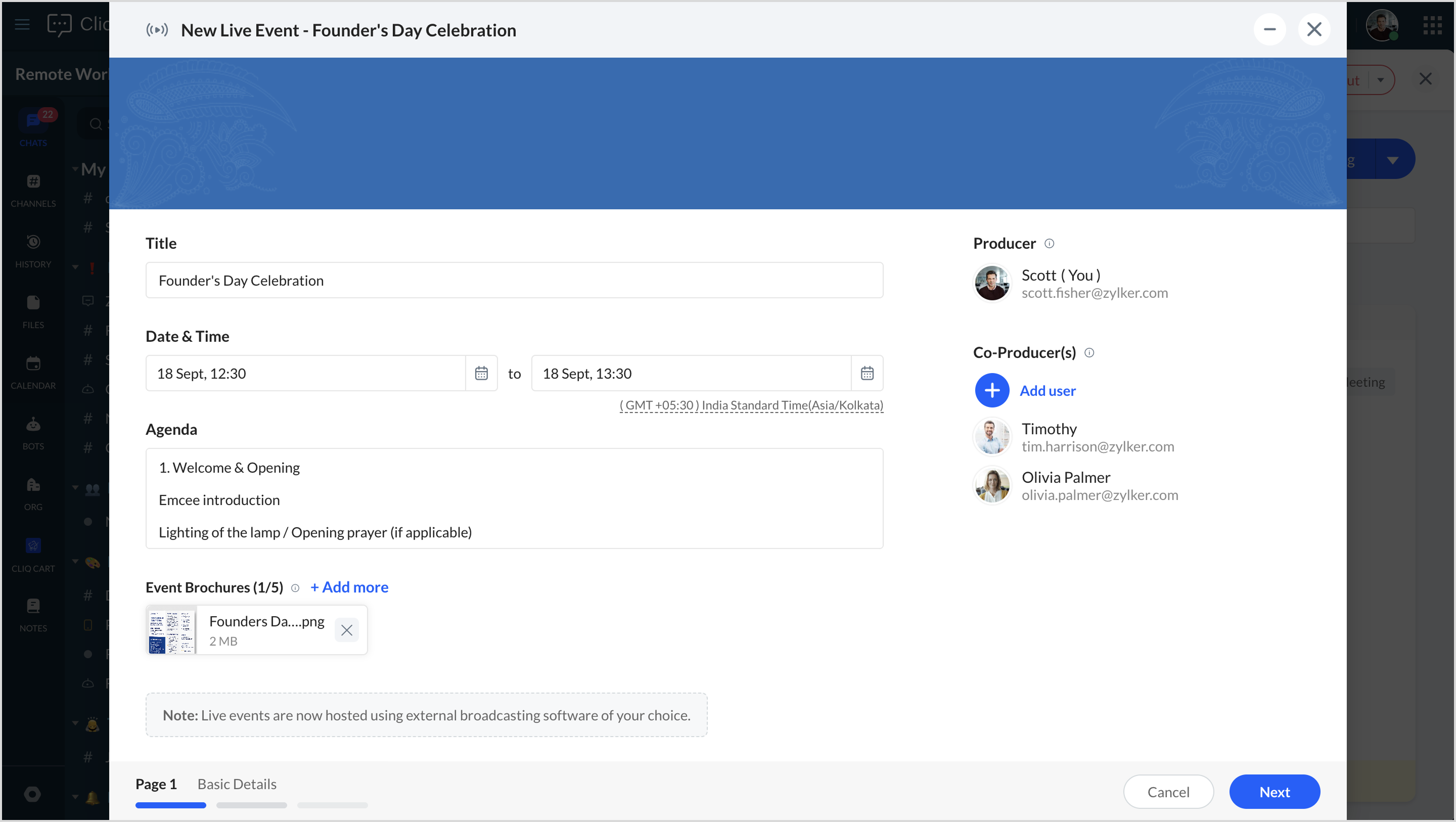
Task: Click the + Add more brochures link
Action: [349, 587]
